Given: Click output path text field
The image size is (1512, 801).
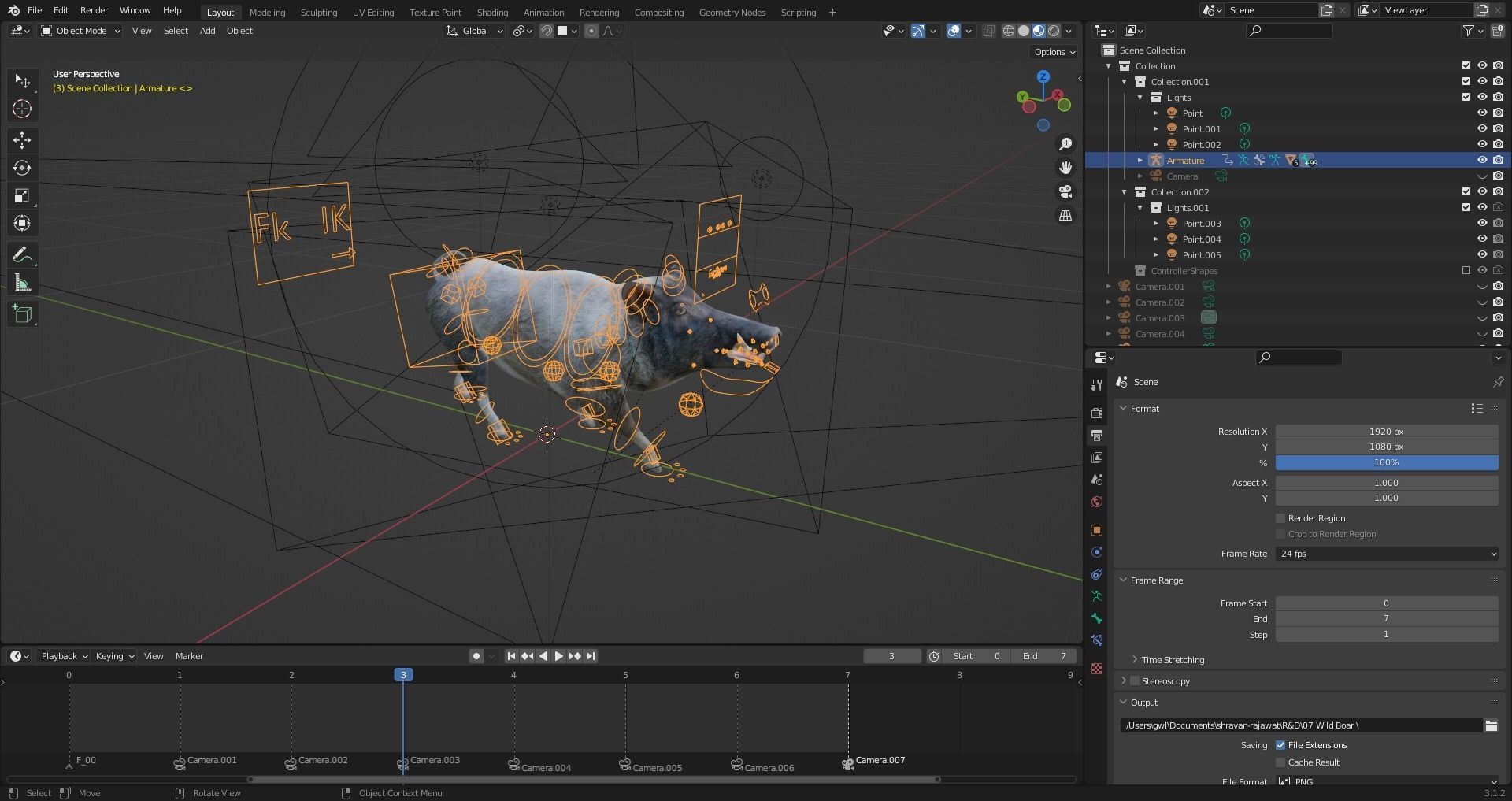Looking at the screenshot, I should pos(1301,725).
